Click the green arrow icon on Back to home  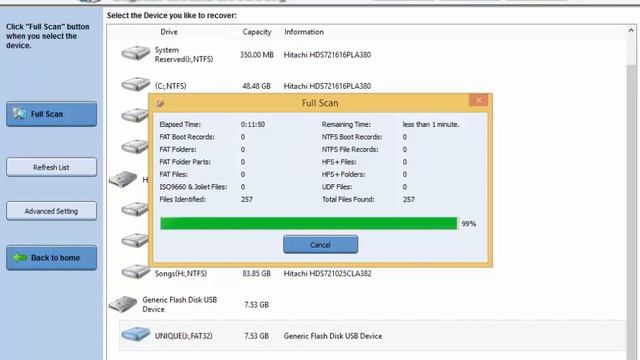(20, 258)
